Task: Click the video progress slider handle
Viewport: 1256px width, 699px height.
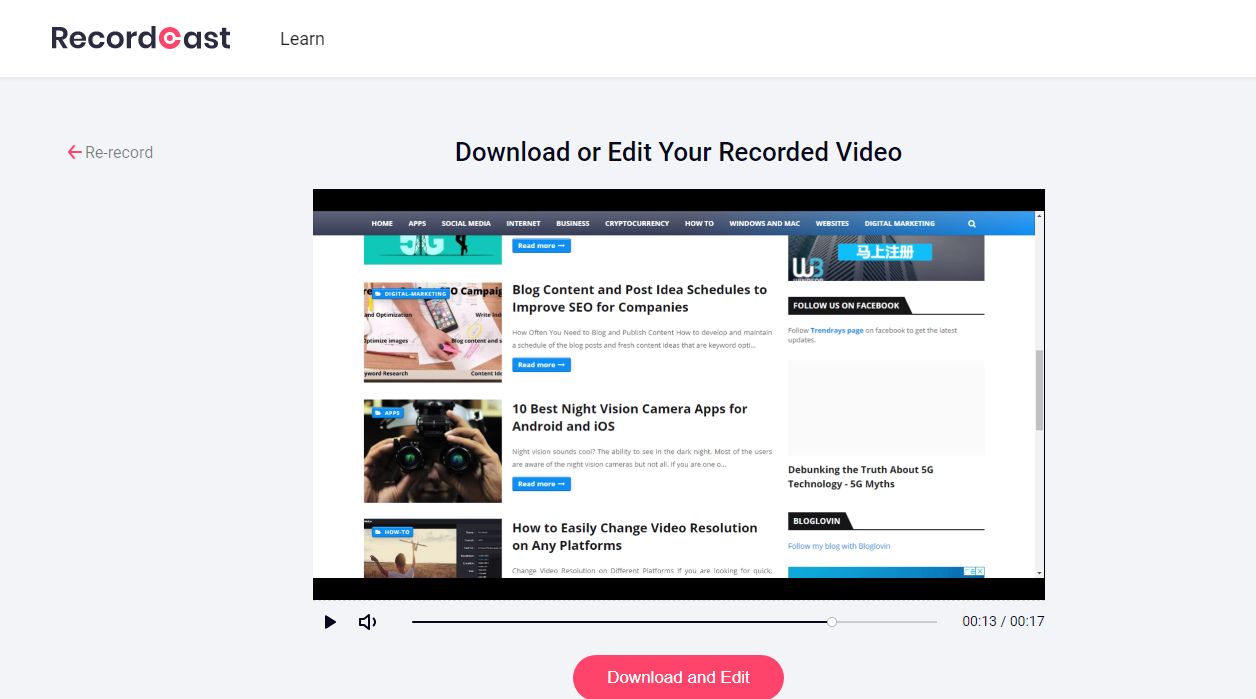Action: [x=832, y=622]
